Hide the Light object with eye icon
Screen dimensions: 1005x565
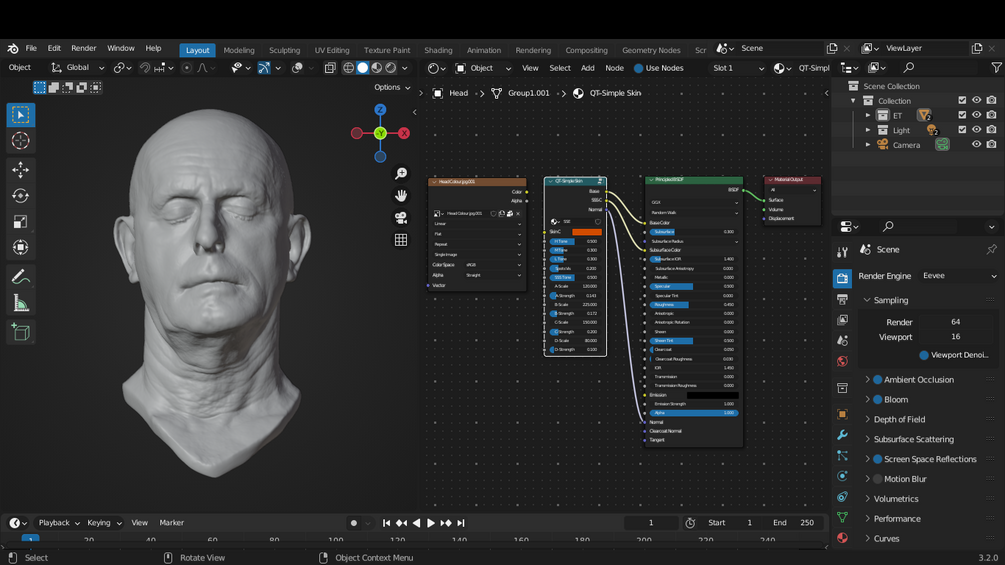coord(976,130)
